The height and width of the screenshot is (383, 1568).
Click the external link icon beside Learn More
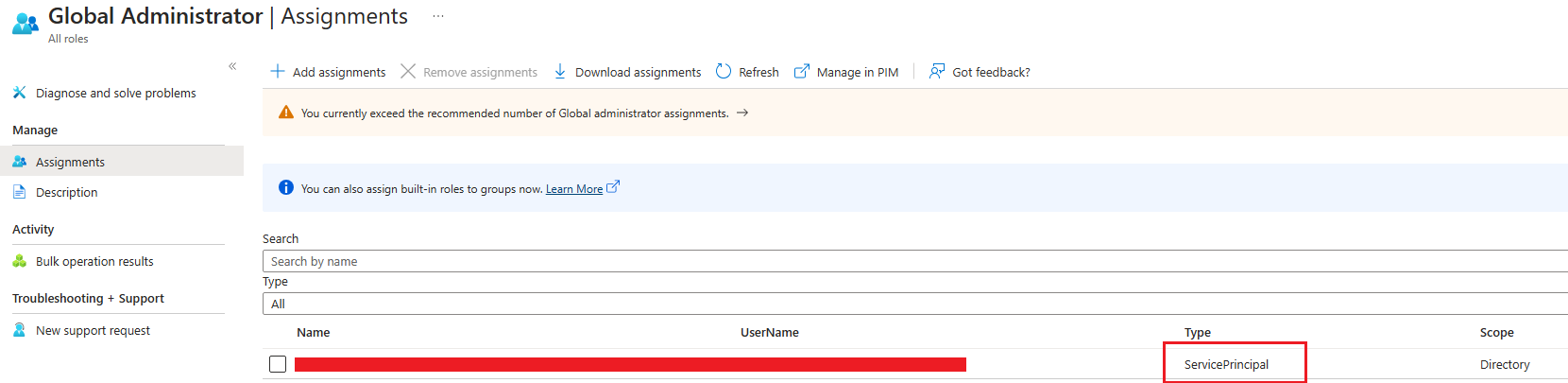coord(613,187)
